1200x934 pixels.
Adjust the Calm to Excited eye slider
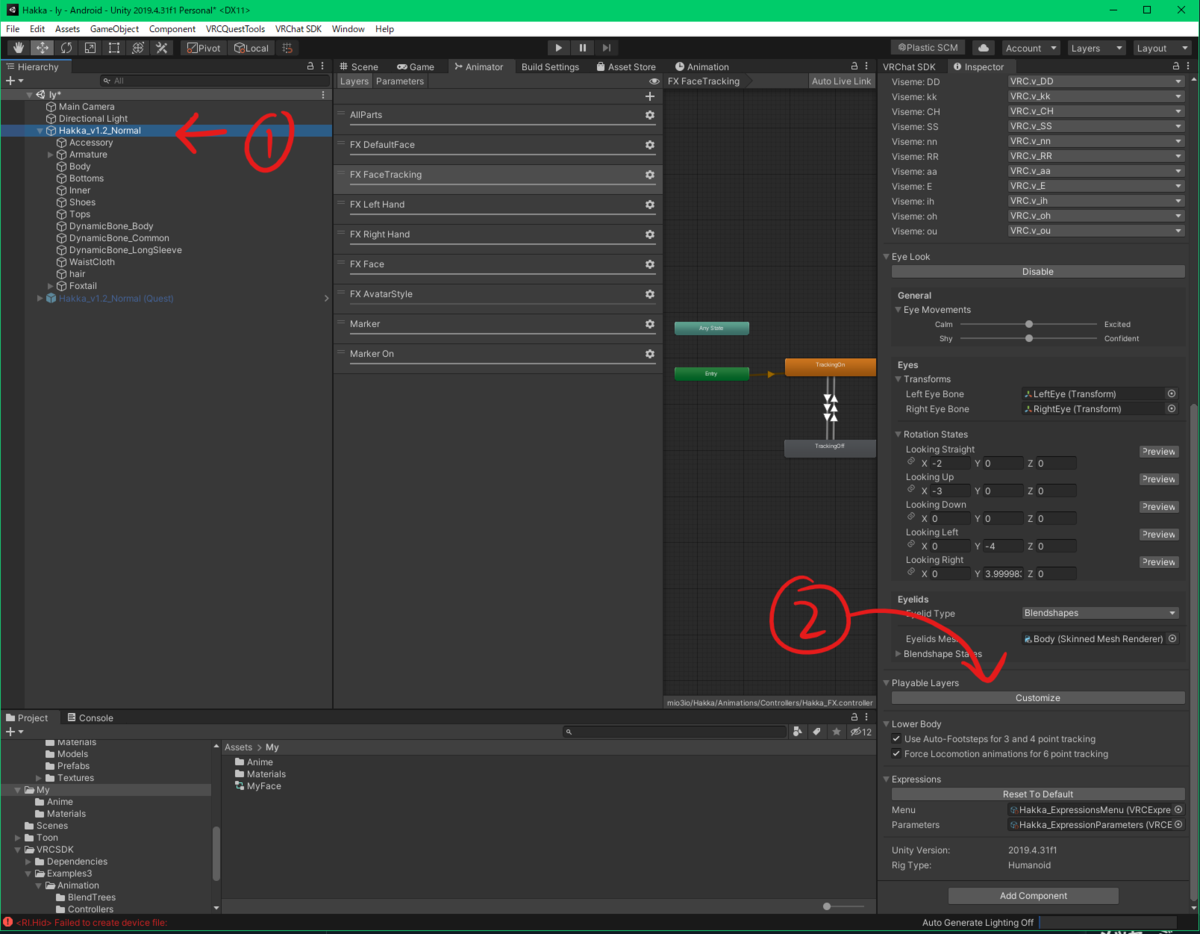[1028, 324]
